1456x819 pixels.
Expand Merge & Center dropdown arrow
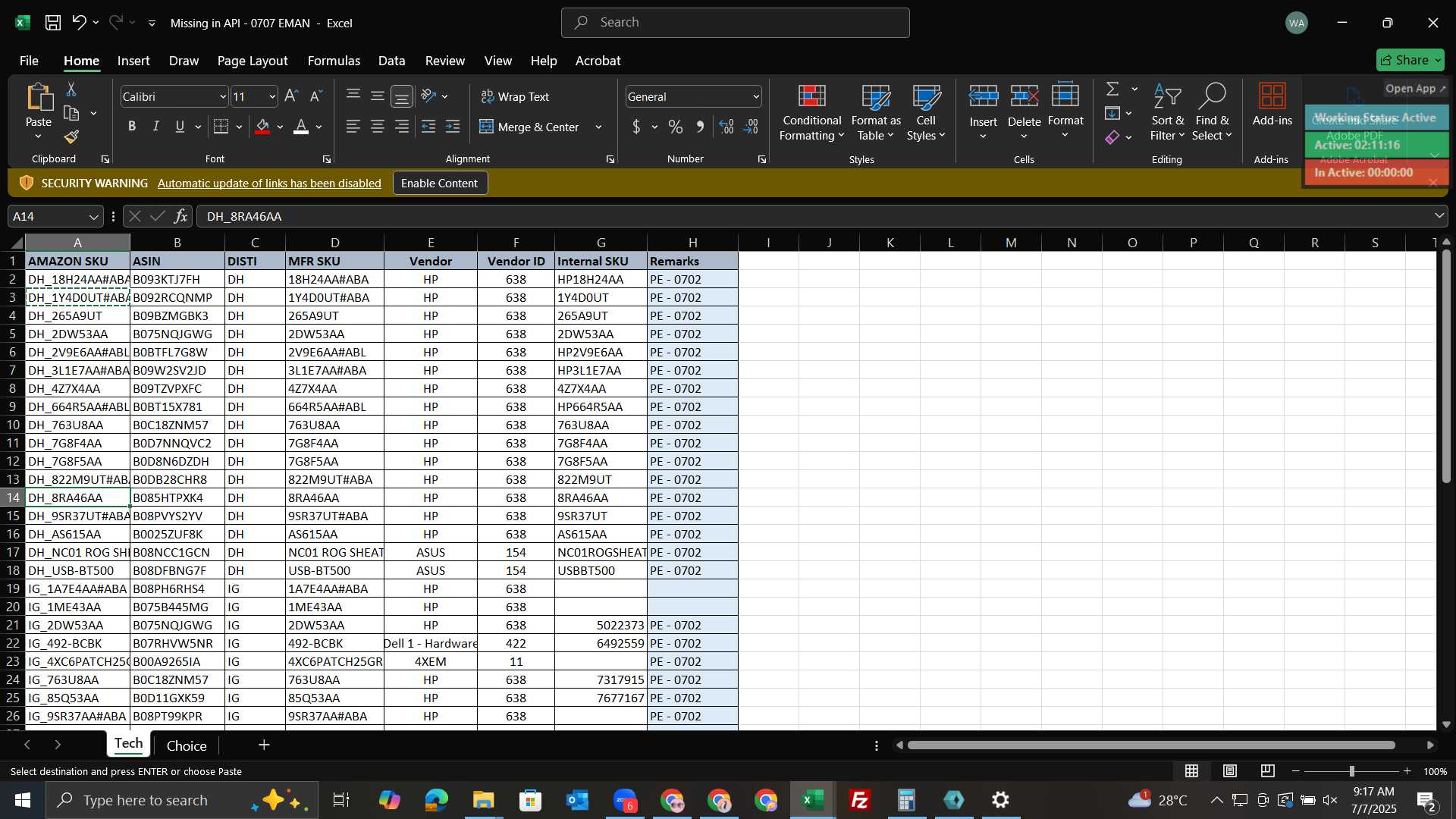598,127
